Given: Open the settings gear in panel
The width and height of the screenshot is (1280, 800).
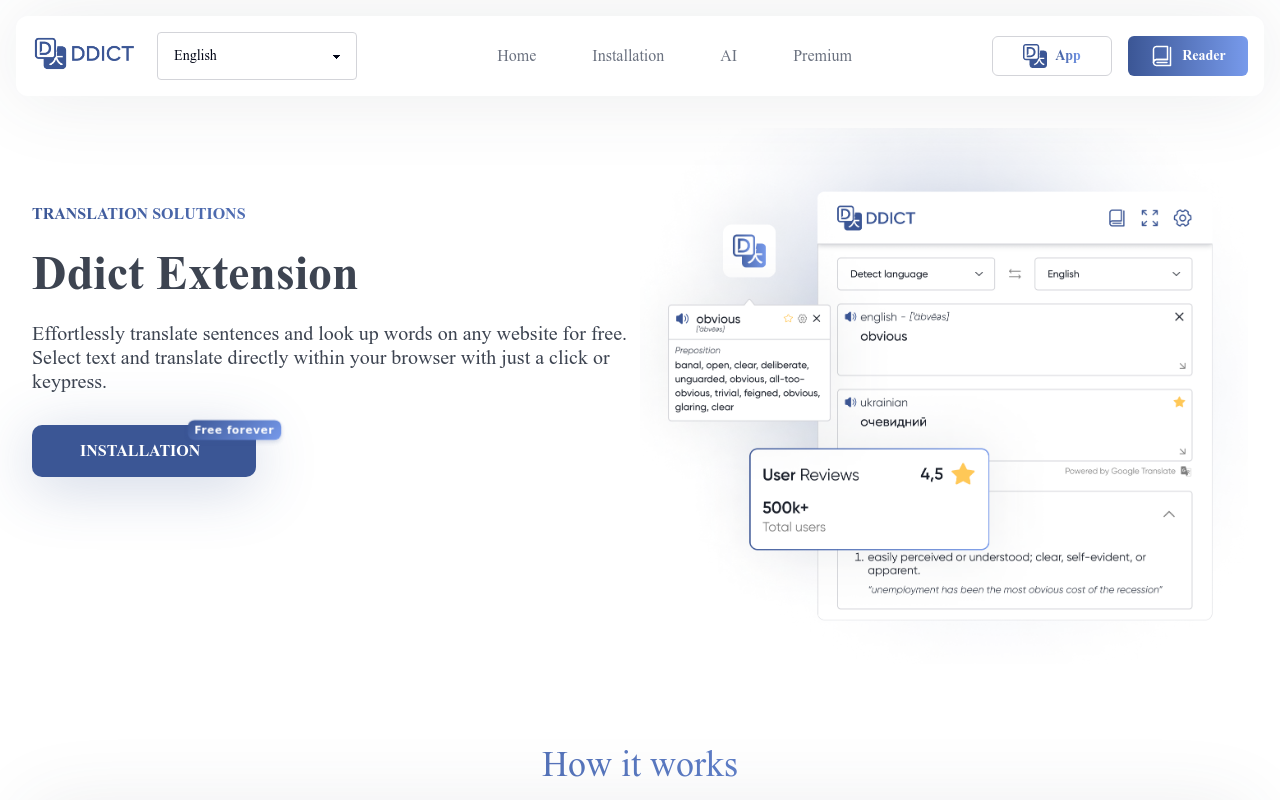Looking at the screenshot, I should [x=1183, y=218].
